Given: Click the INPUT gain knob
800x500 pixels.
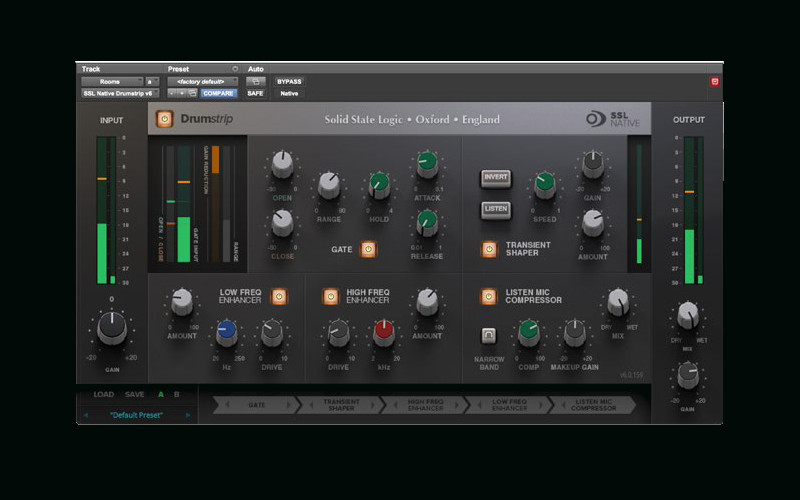Looking at the screenshot, I should click(x=112, y=327).
